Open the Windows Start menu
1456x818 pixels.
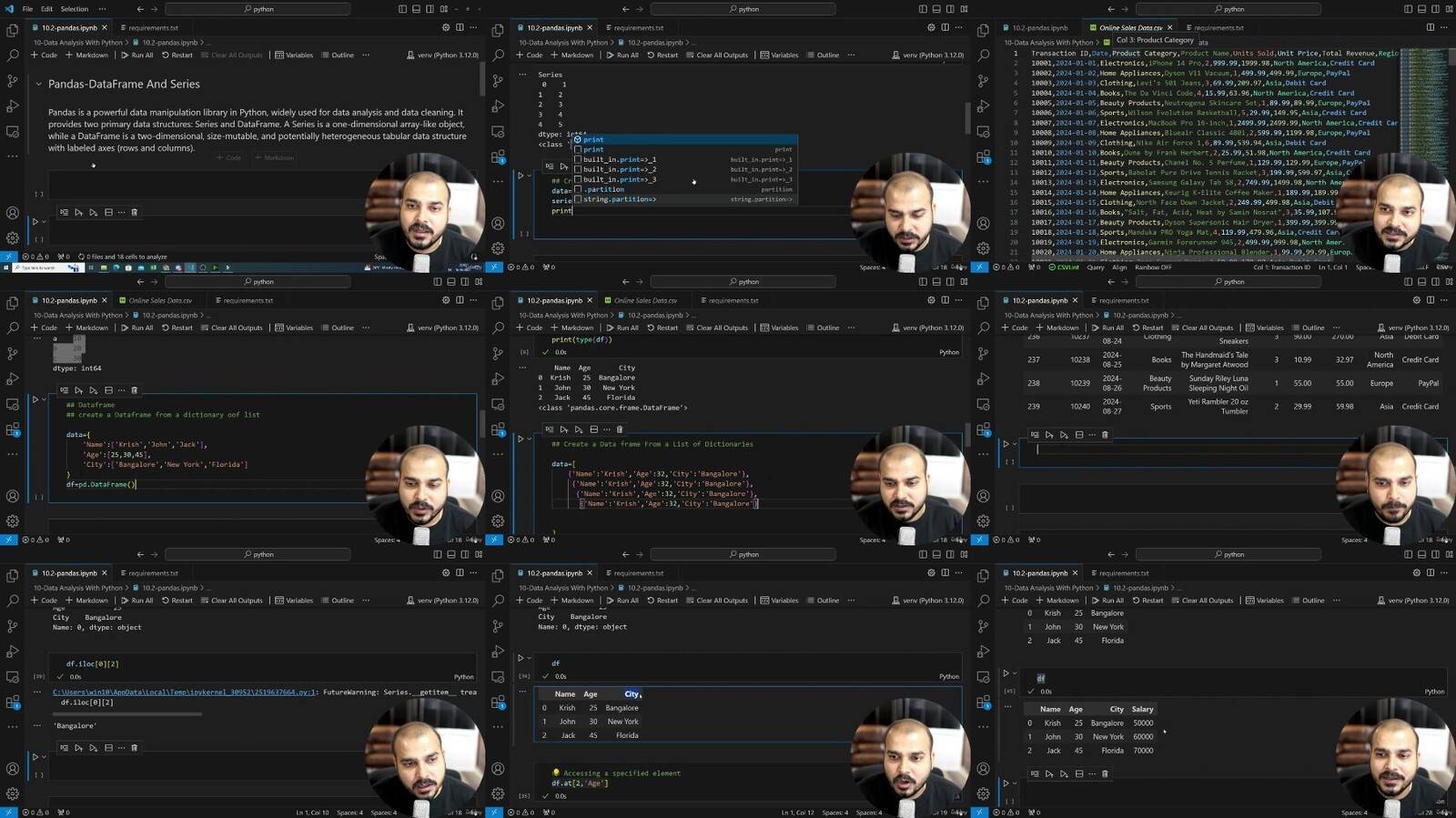(7, 268)
